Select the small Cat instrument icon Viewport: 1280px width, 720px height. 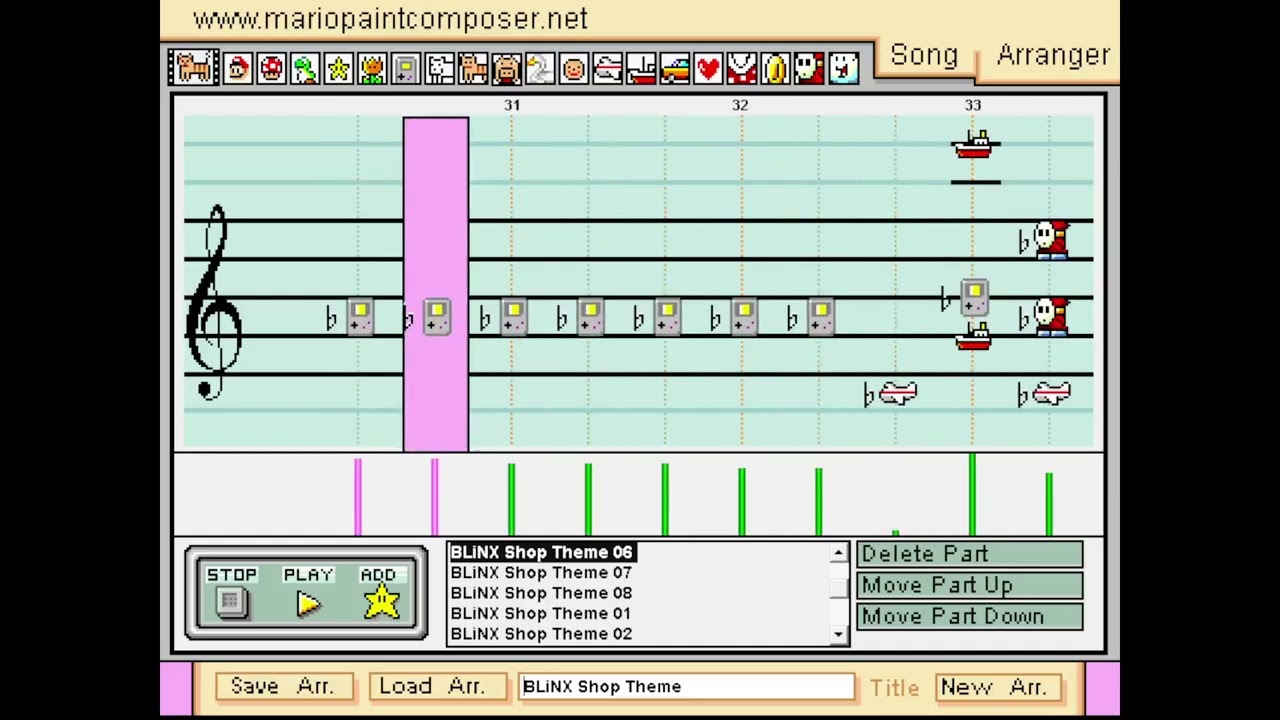click(473, 68)
